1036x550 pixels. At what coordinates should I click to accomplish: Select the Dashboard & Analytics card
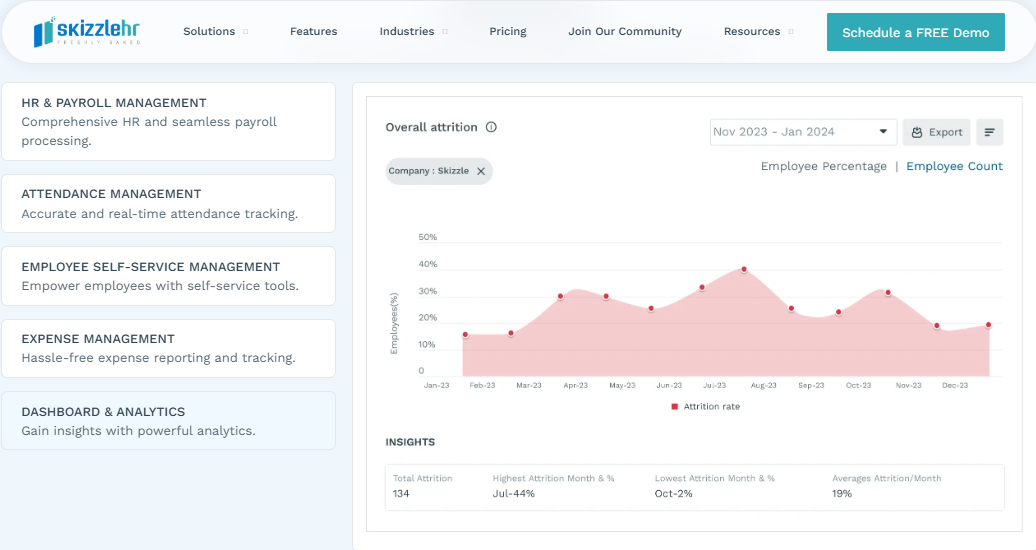coord(168,420)
